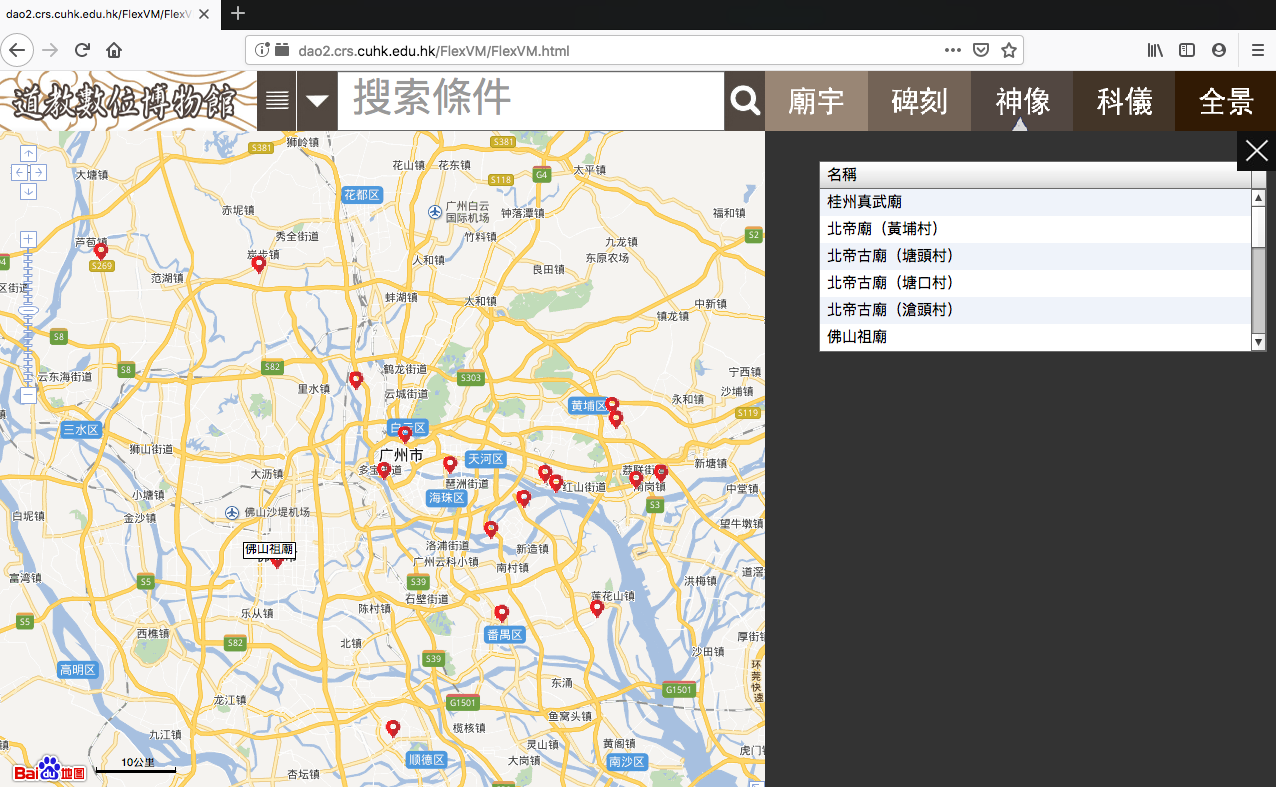
Task: Adjust the map zoom level slider handle
Action: pyautogui.click(x=28, y=312)
